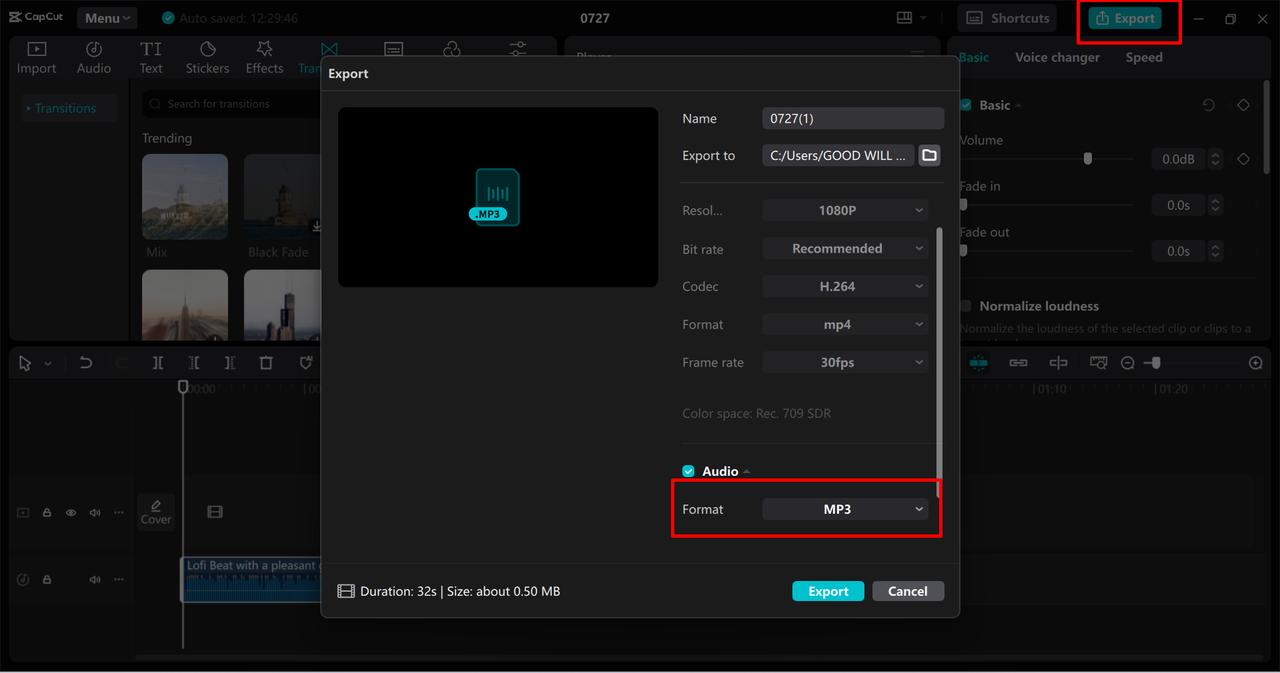Click the Split clip tool
The image size is (1280, 673).
158,363
